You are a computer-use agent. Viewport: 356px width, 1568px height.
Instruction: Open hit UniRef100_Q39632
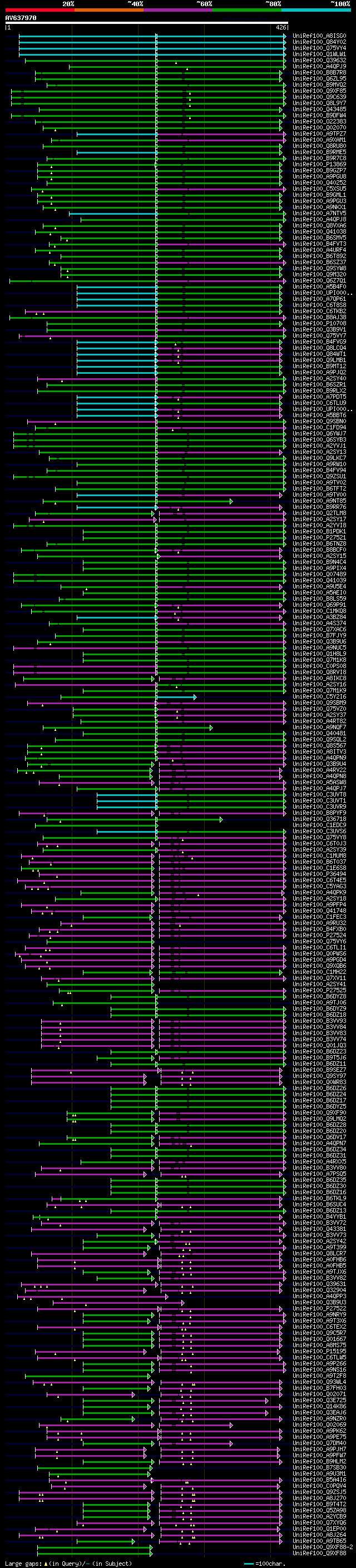319,60
